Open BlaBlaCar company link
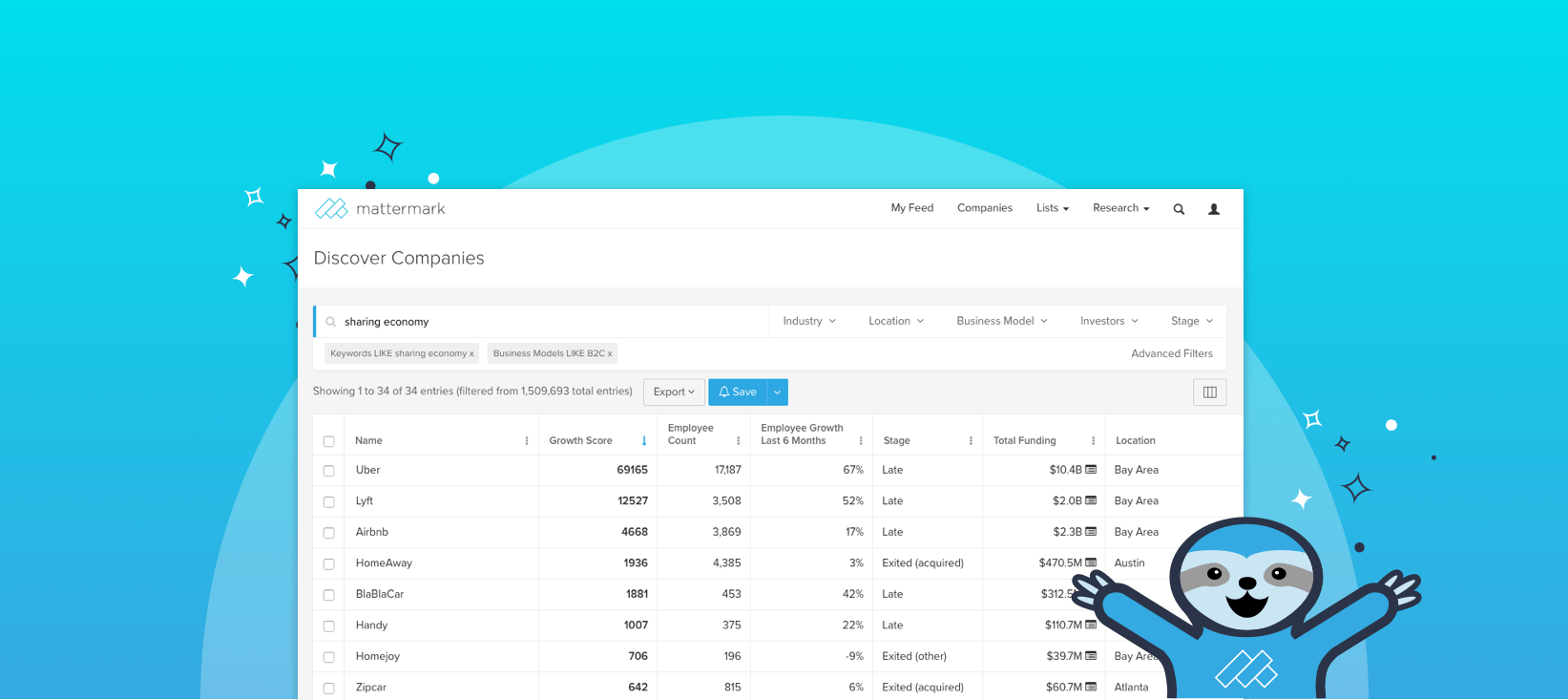1568x700 pixels. coord(380,594)
